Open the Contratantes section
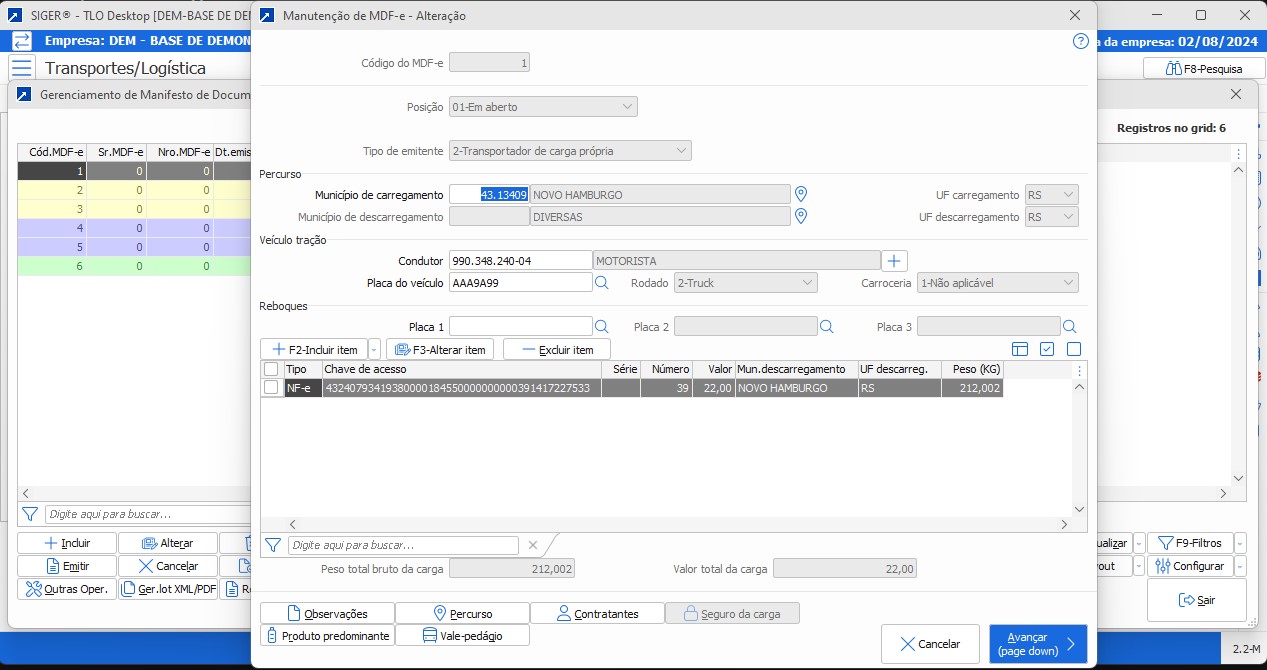1267x670 pixels. coord(597,613)
